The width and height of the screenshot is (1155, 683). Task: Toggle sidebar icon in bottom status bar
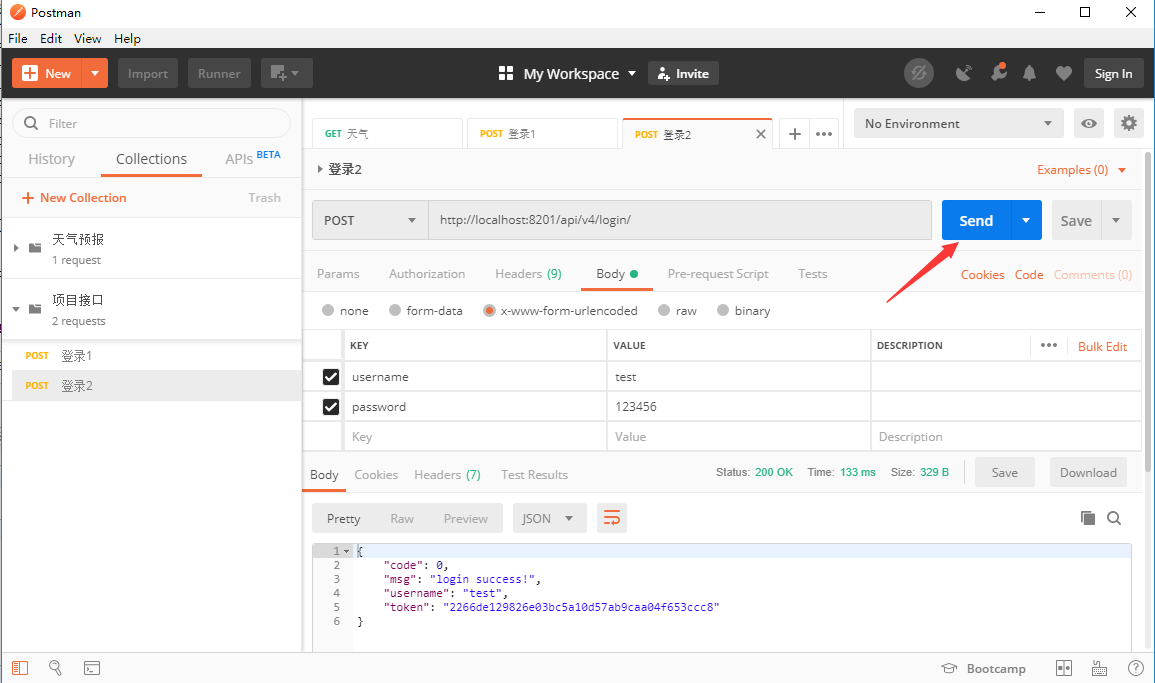20,668
